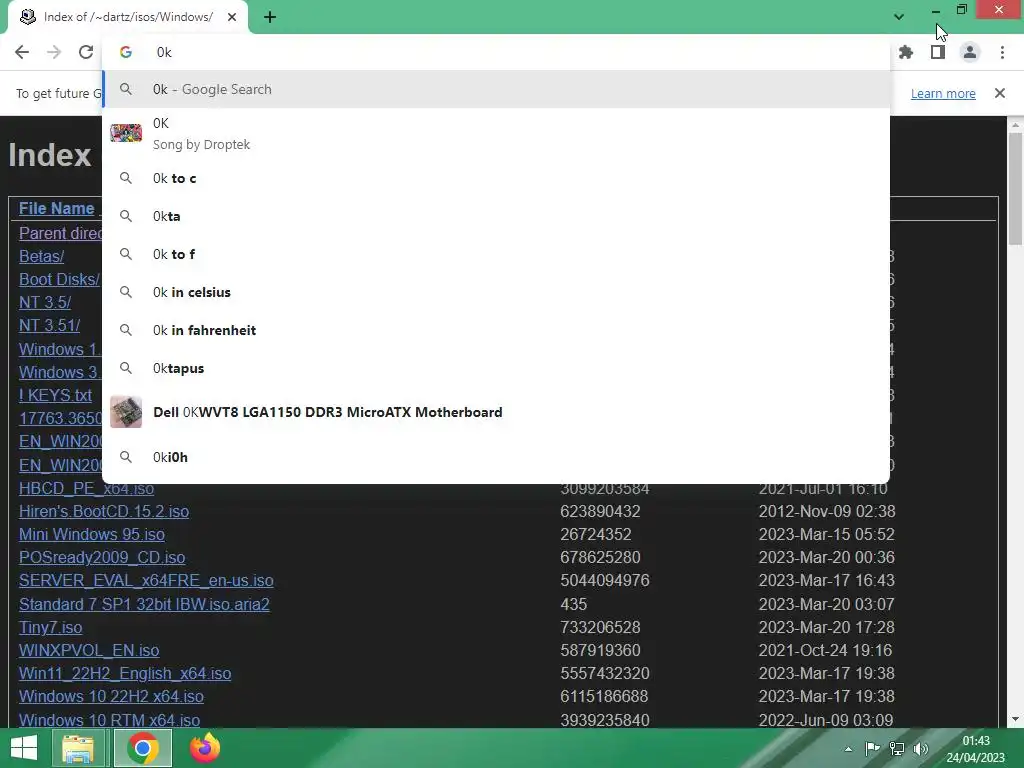This screenshot has height=768, width=1024.
Task: Reload the page with the refresh icon
Action: (x=86, y=52)
